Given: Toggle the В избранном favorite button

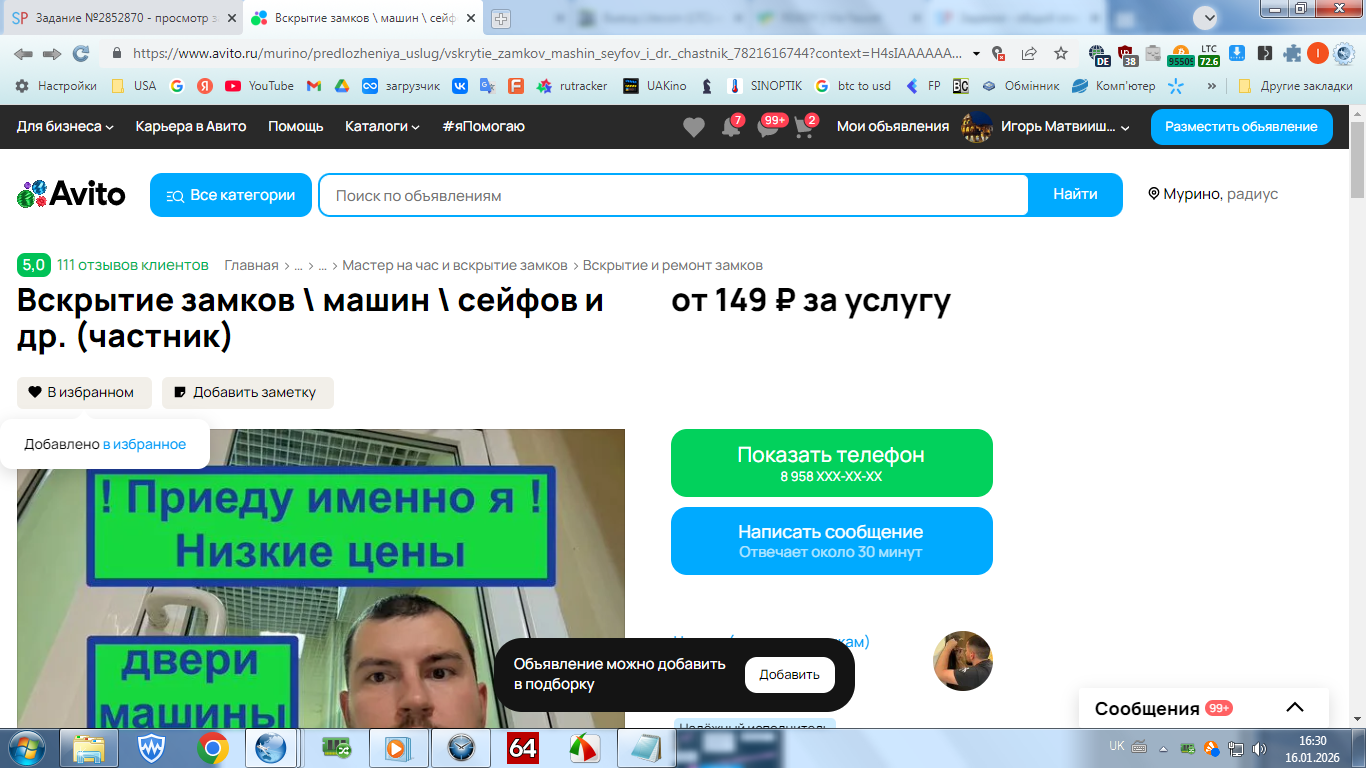Looking at the screenshot, I should click(84, 392).
